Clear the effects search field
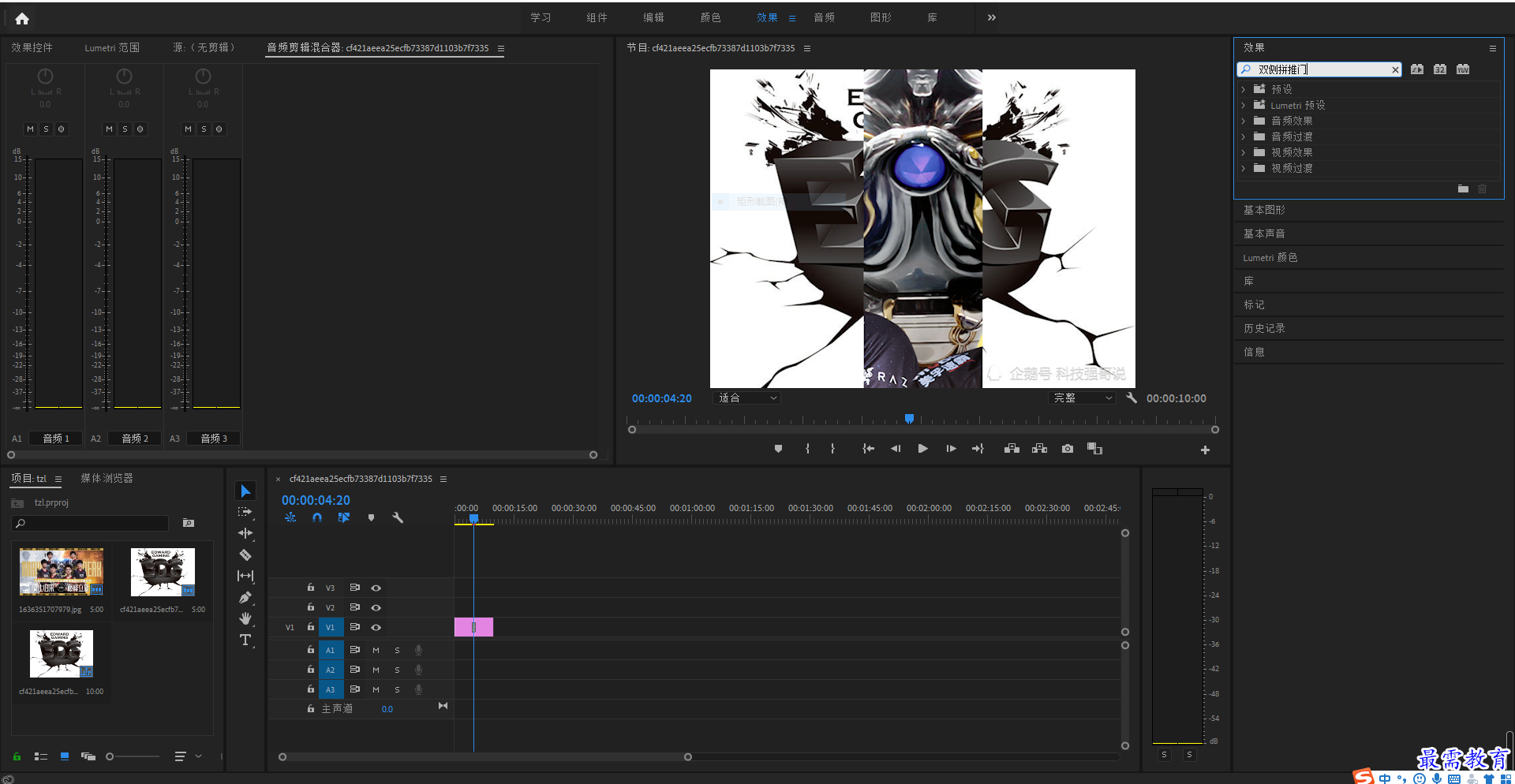Image resolution: width=1515 pixels, height=784 pixels. tap(1395, 69)
